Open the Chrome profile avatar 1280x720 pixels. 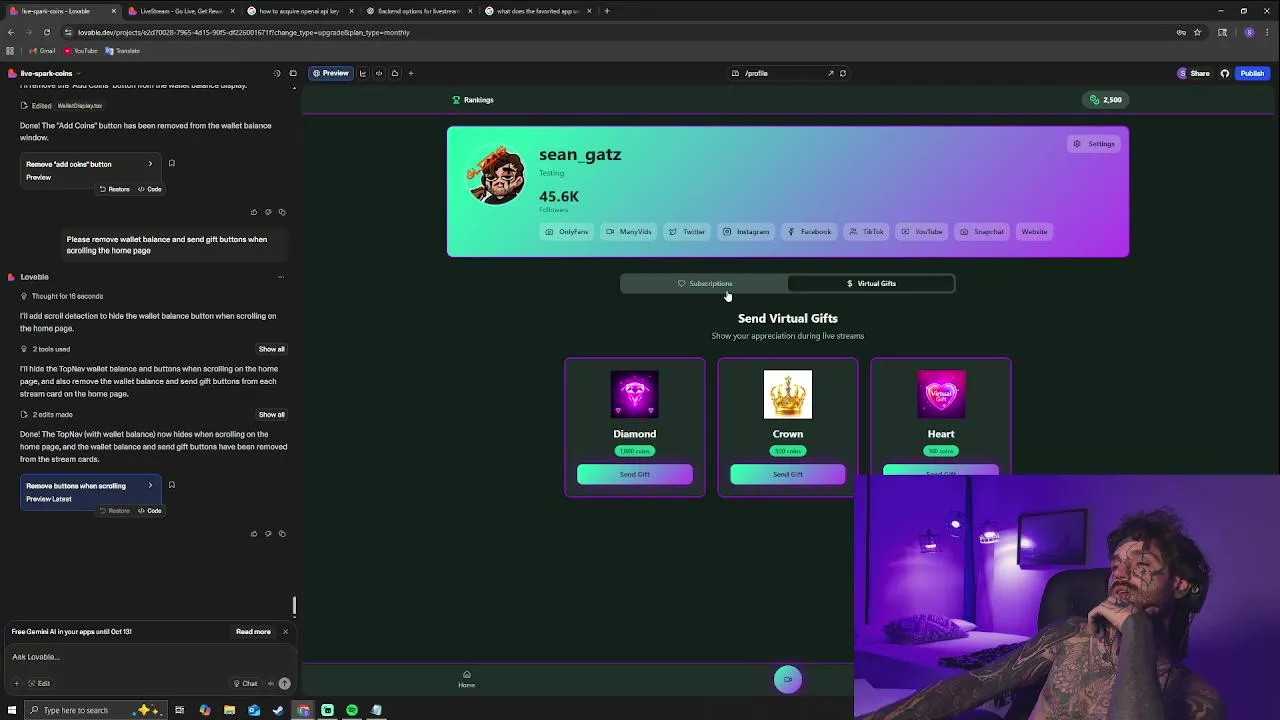(x=1249, y=32)
